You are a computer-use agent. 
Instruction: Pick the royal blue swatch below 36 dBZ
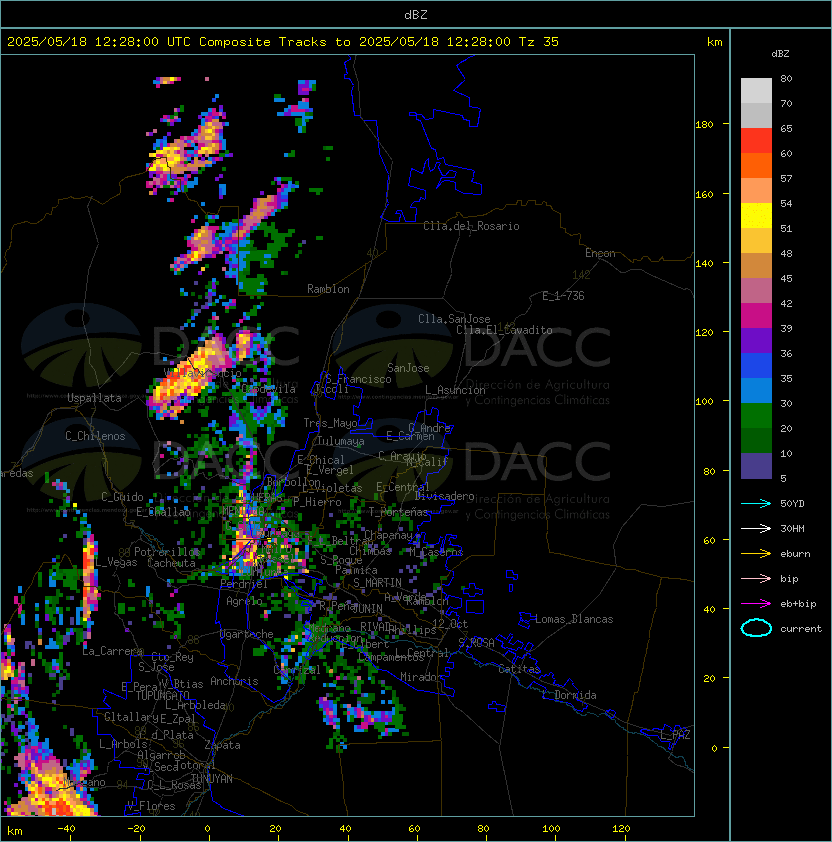tap(756, 366)
